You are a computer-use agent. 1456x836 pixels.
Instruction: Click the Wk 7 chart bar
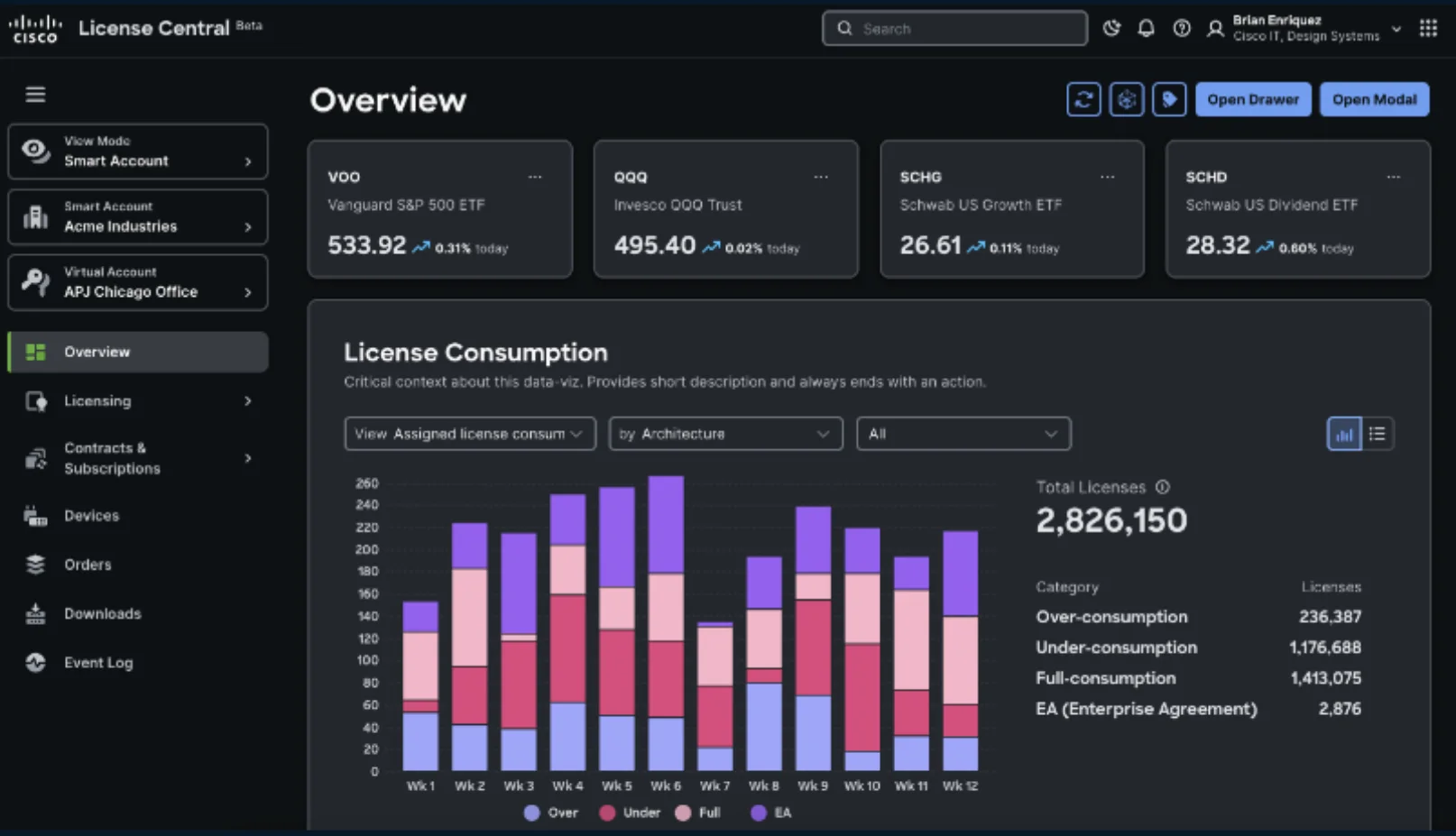tap(715, 696)
